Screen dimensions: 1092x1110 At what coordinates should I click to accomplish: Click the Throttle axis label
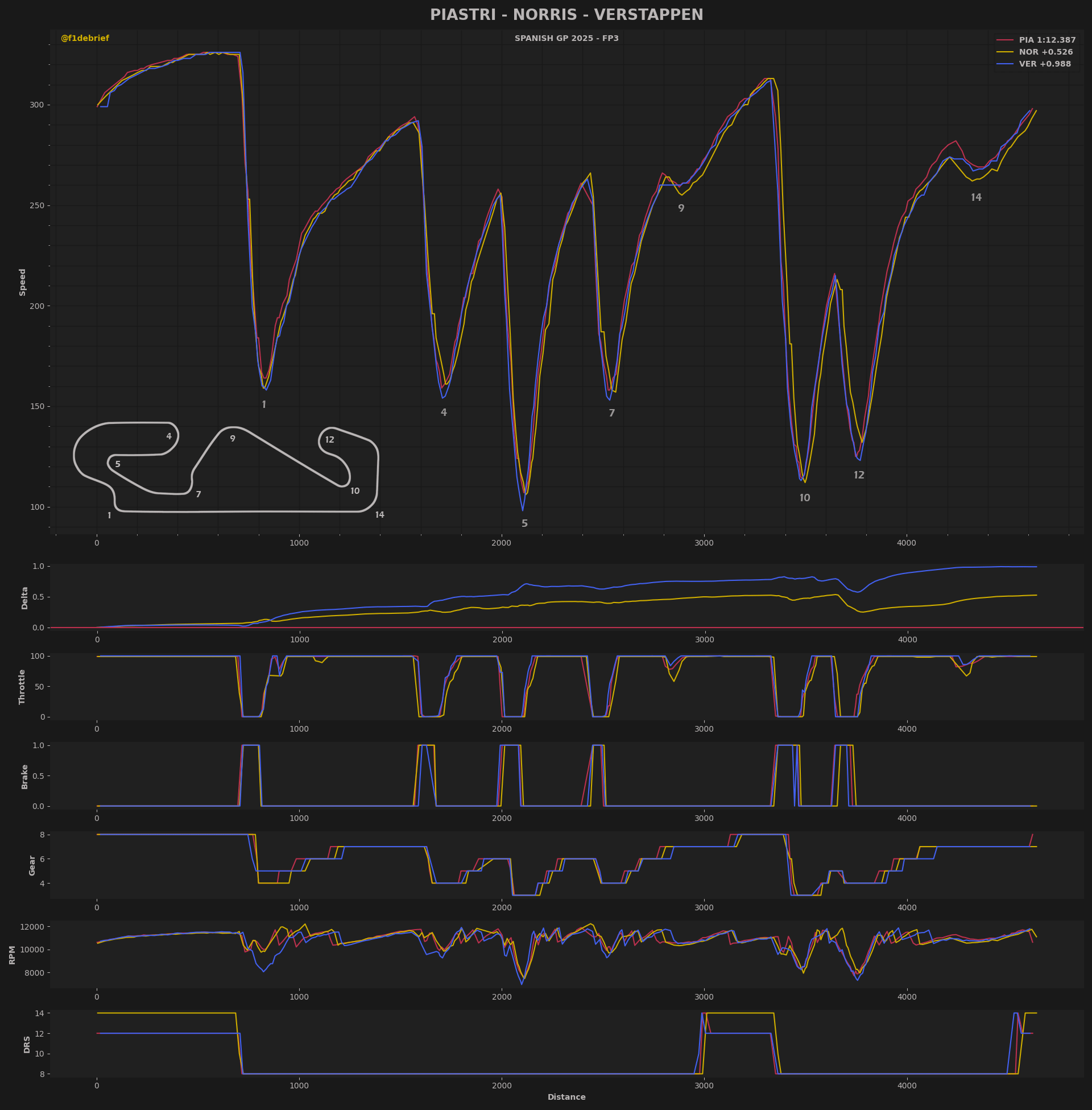pyautogui.click(x=22, y=687)
